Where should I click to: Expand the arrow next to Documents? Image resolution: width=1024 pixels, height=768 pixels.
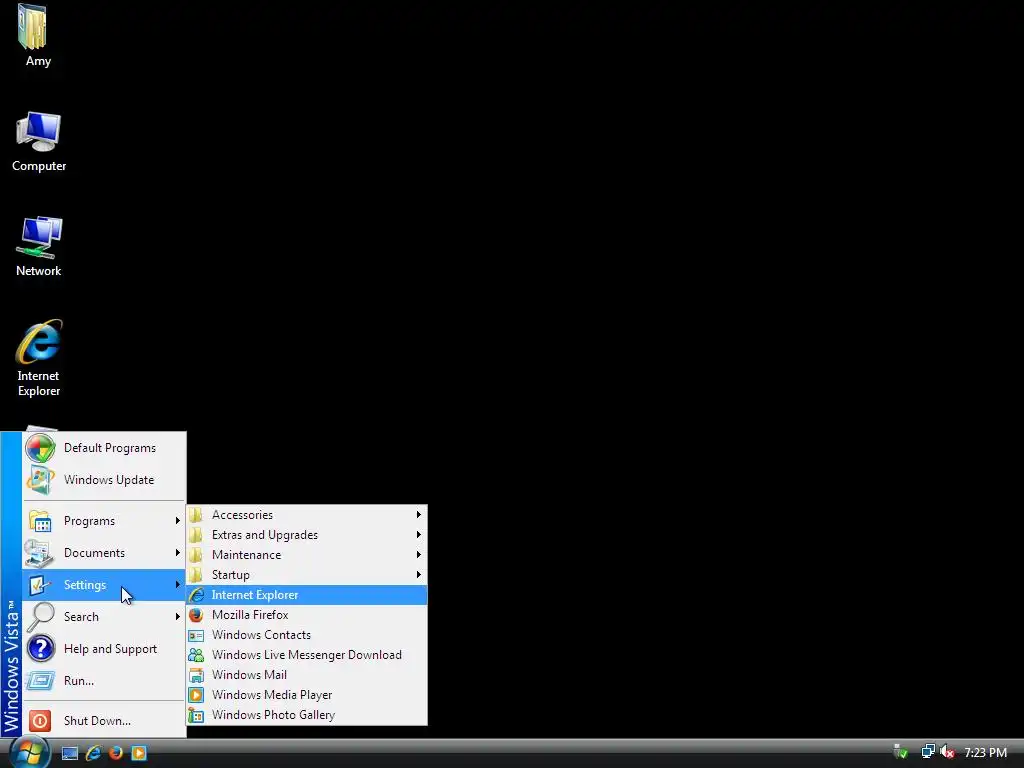point(178,552)
